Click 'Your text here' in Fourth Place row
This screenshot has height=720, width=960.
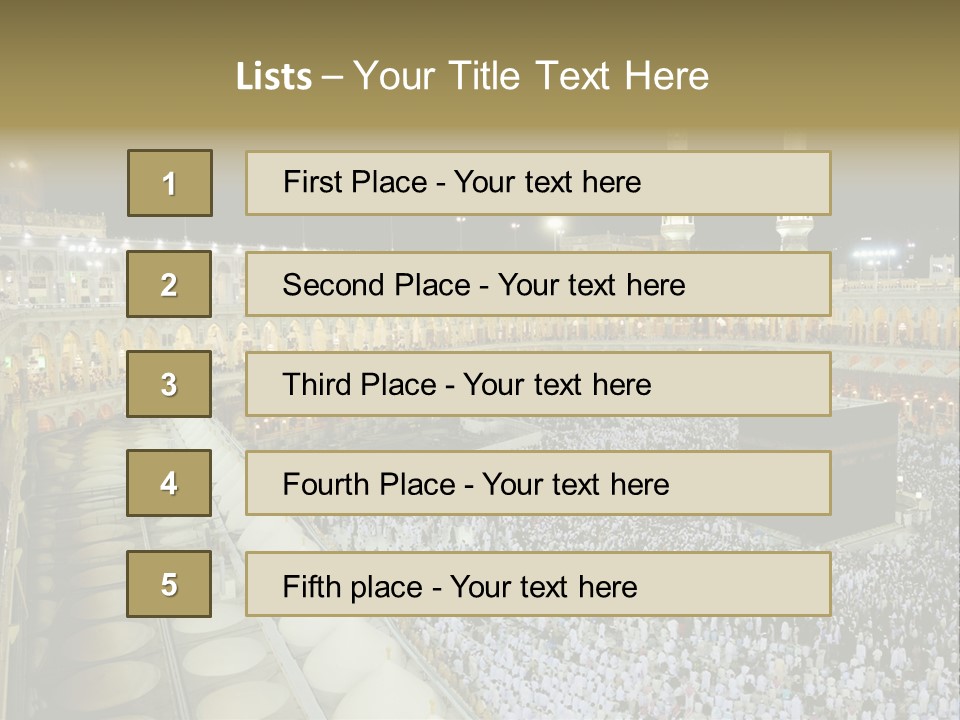click(x=575, y=485)
